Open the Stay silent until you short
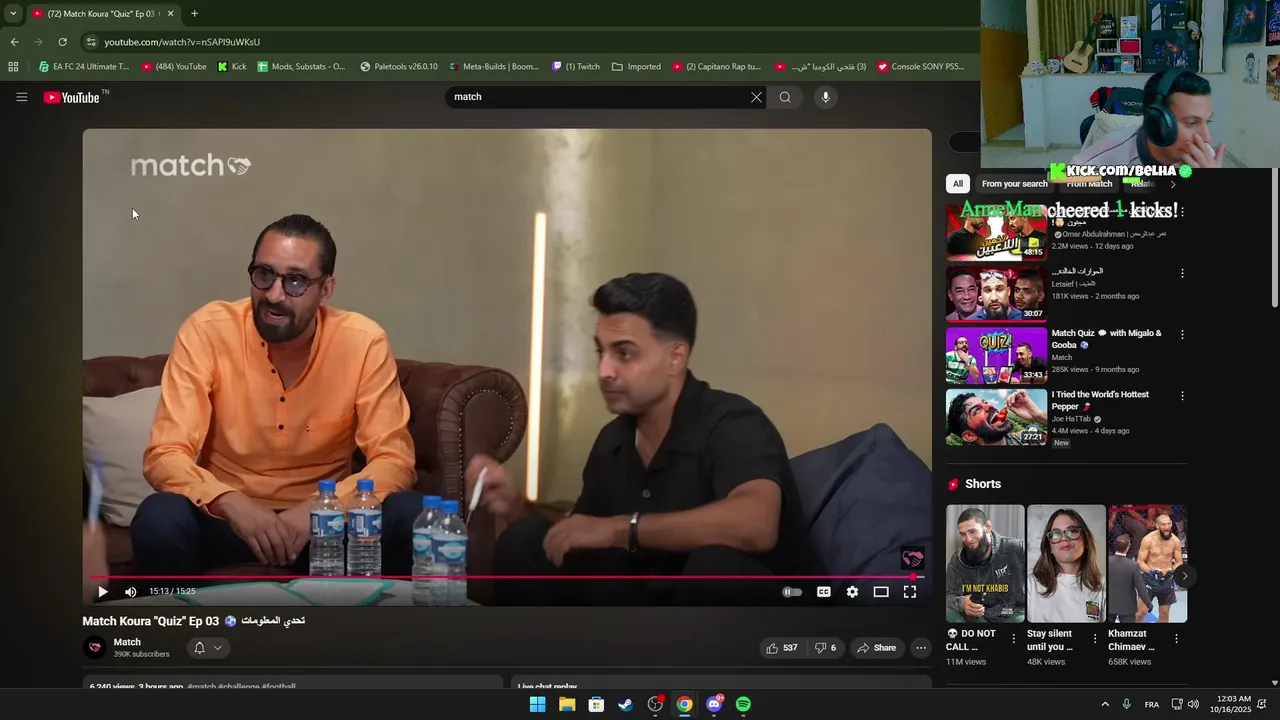 [x=1066, y=564]
